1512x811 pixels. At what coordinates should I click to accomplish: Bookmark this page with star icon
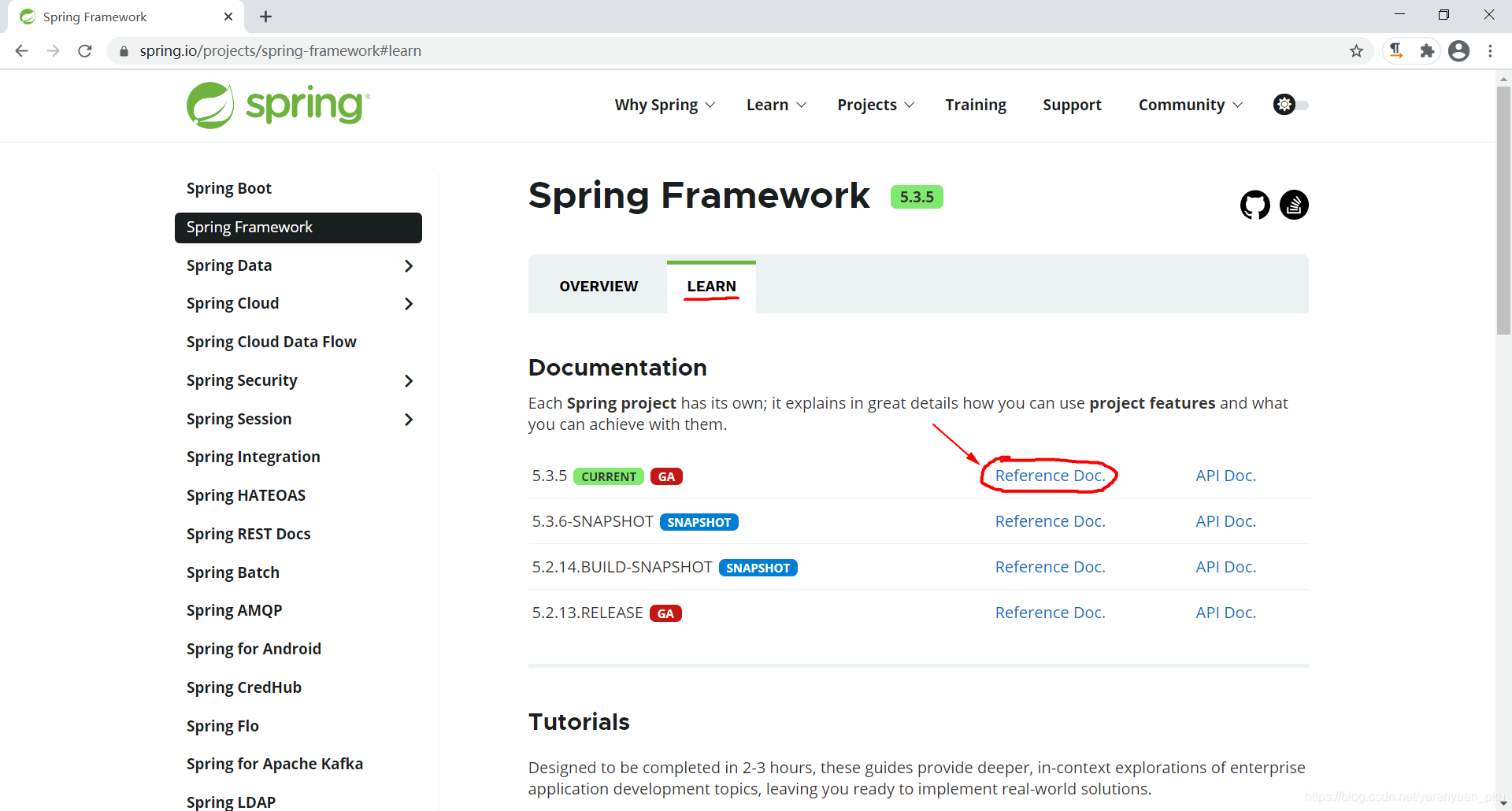click(1356, 50)
